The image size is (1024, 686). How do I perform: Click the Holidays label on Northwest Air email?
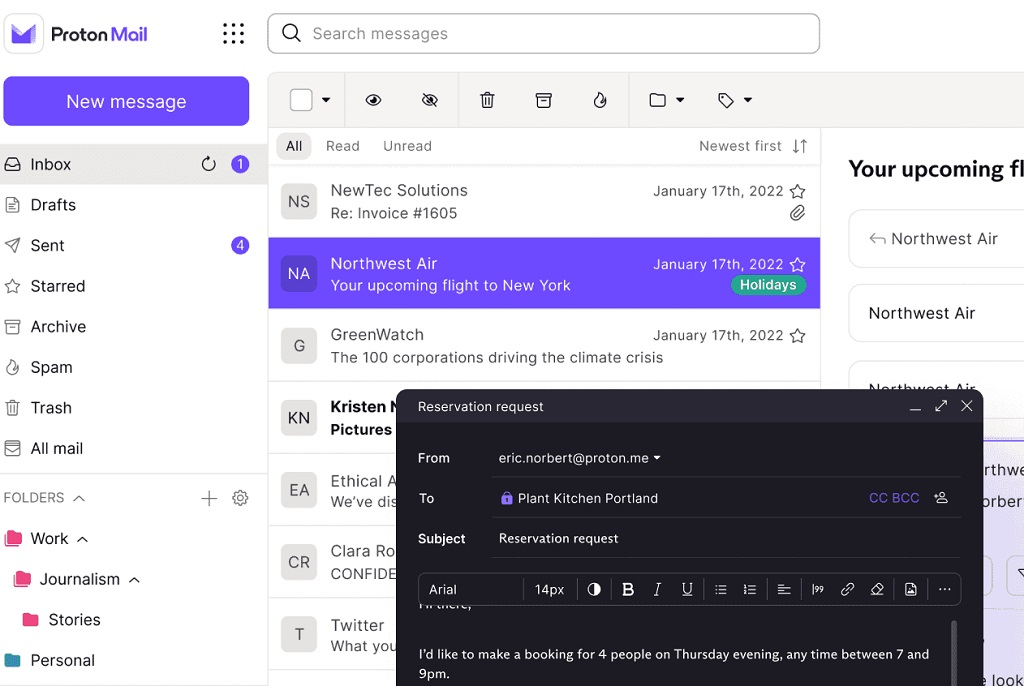768,285
